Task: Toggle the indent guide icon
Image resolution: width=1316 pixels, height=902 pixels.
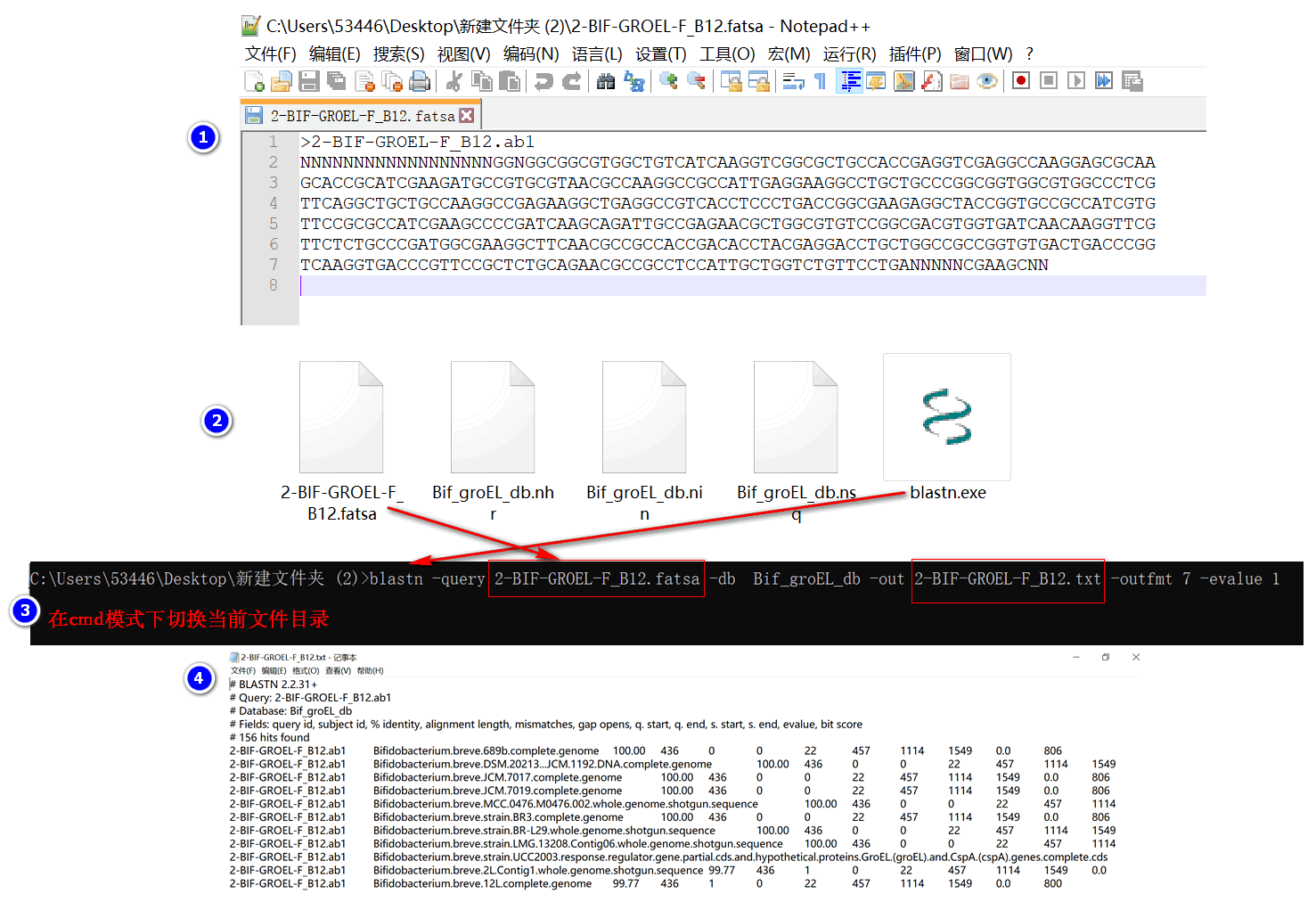Action: click(x=850, y=82)
